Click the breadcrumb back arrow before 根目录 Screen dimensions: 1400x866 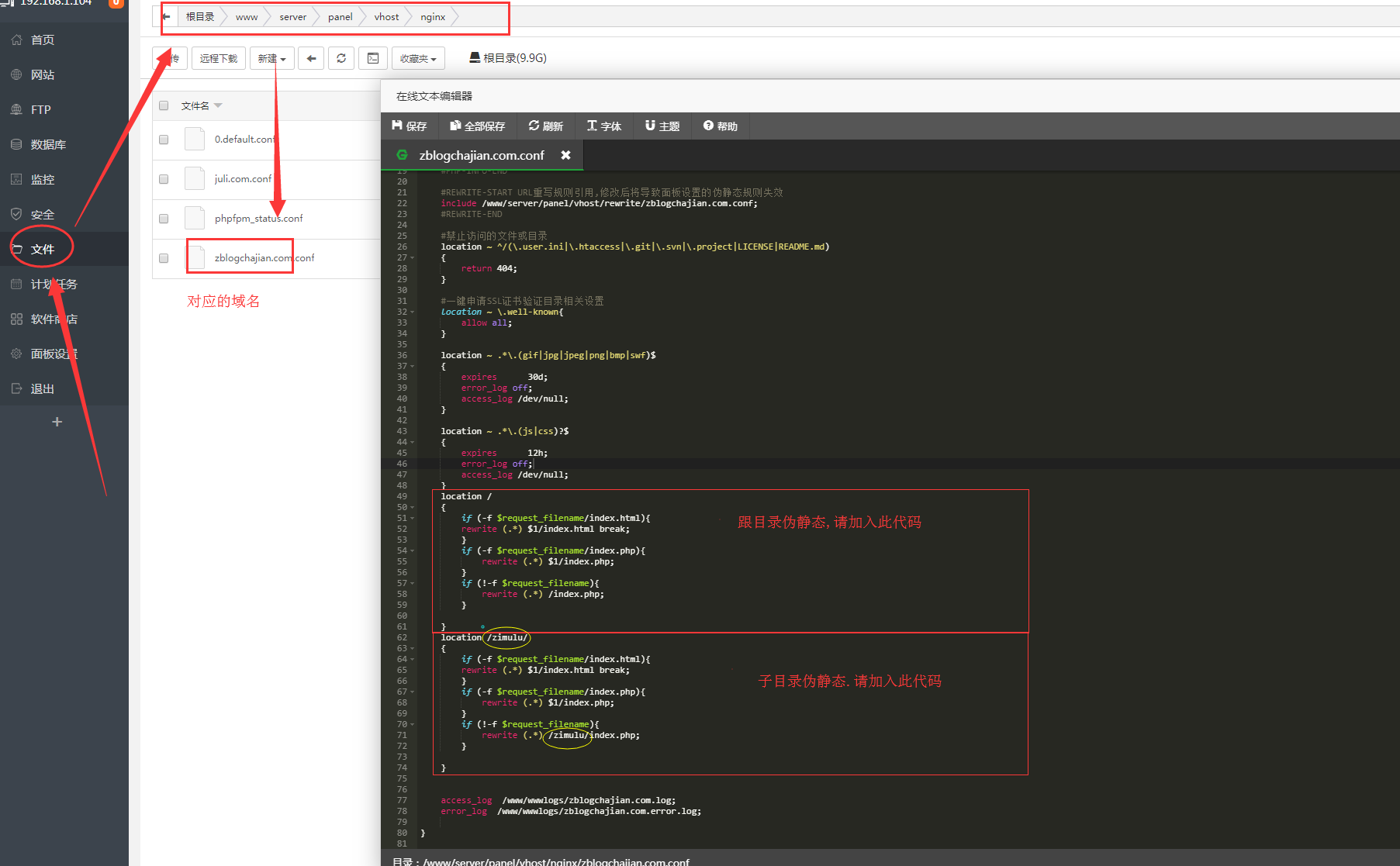pyautogui.click(x=166, y=16)
